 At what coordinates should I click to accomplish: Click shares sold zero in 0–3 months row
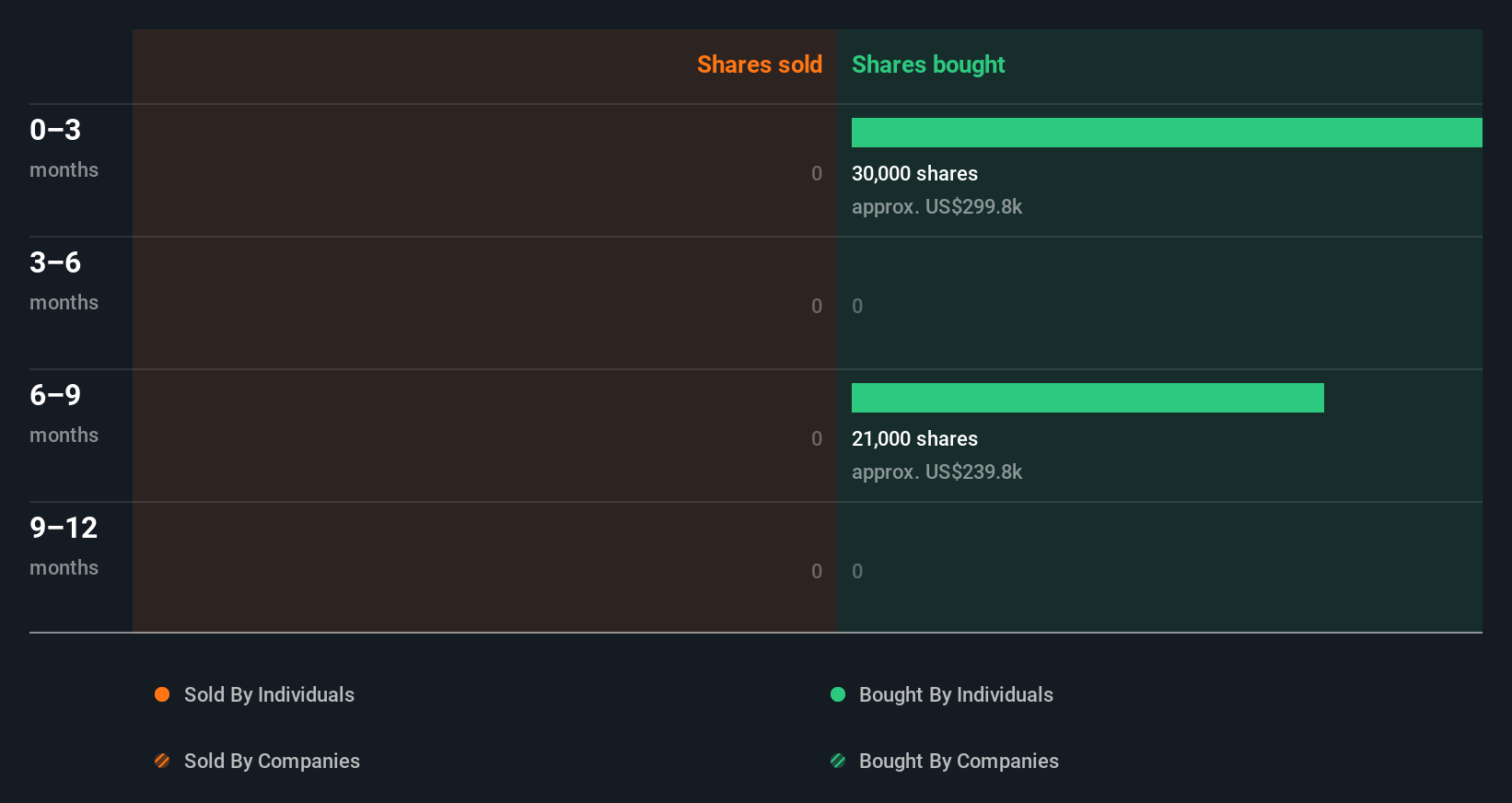click(817, 173)
